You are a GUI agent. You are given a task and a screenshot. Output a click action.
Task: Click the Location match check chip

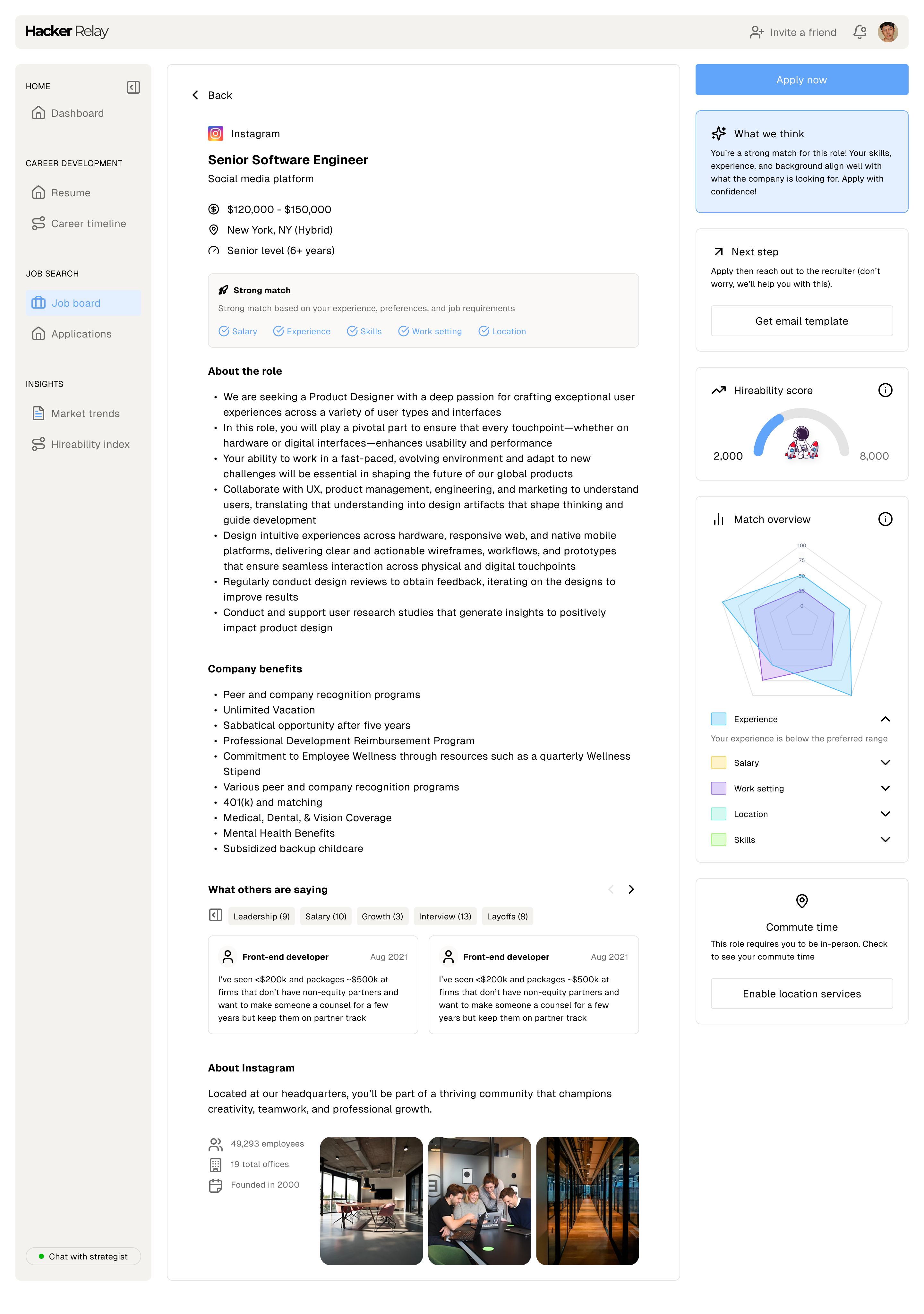[502, 331]
